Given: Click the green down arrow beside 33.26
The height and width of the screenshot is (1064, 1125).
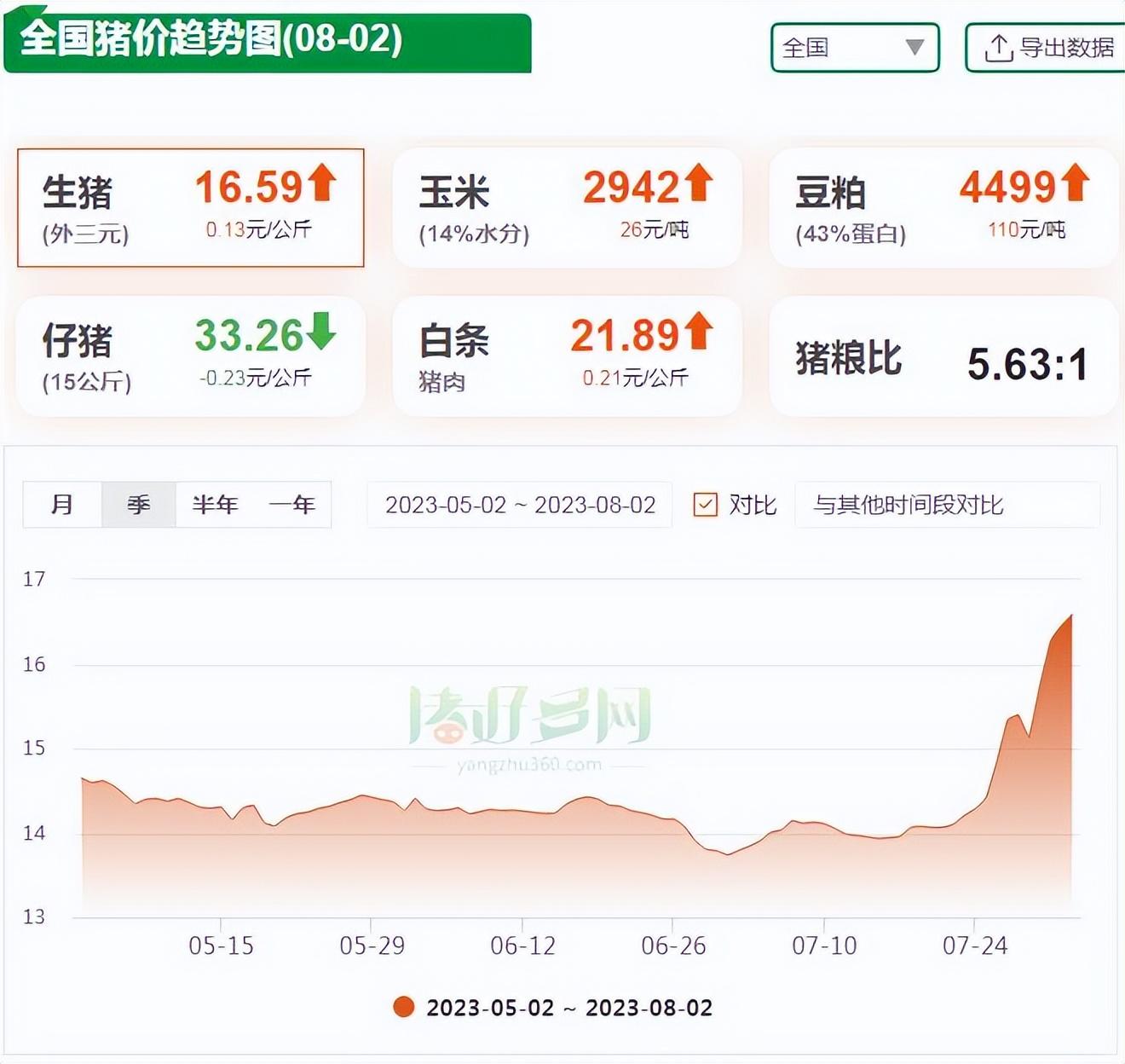Looking at the screenshot, I should pos(322,332).
